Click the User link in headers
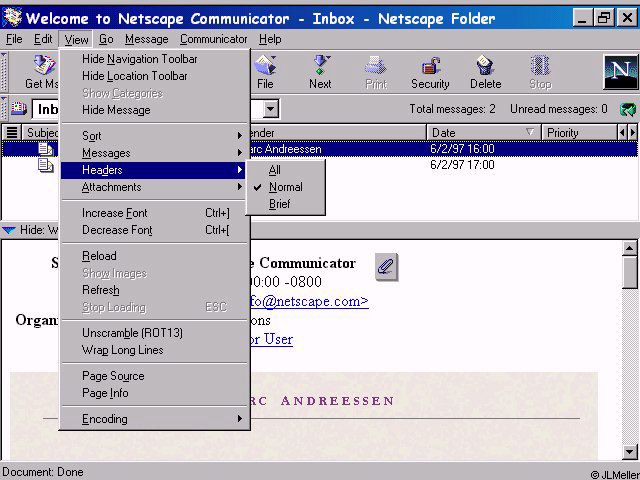This screenshot has height=480, width=640. point(272,339)
